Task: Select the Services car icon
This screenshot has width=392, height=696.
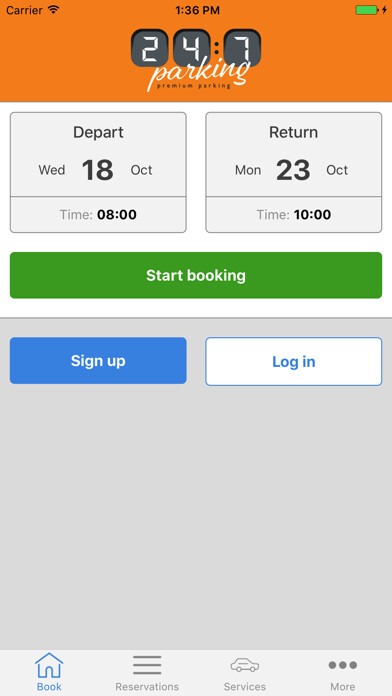Action: click(x=245, y=665)
